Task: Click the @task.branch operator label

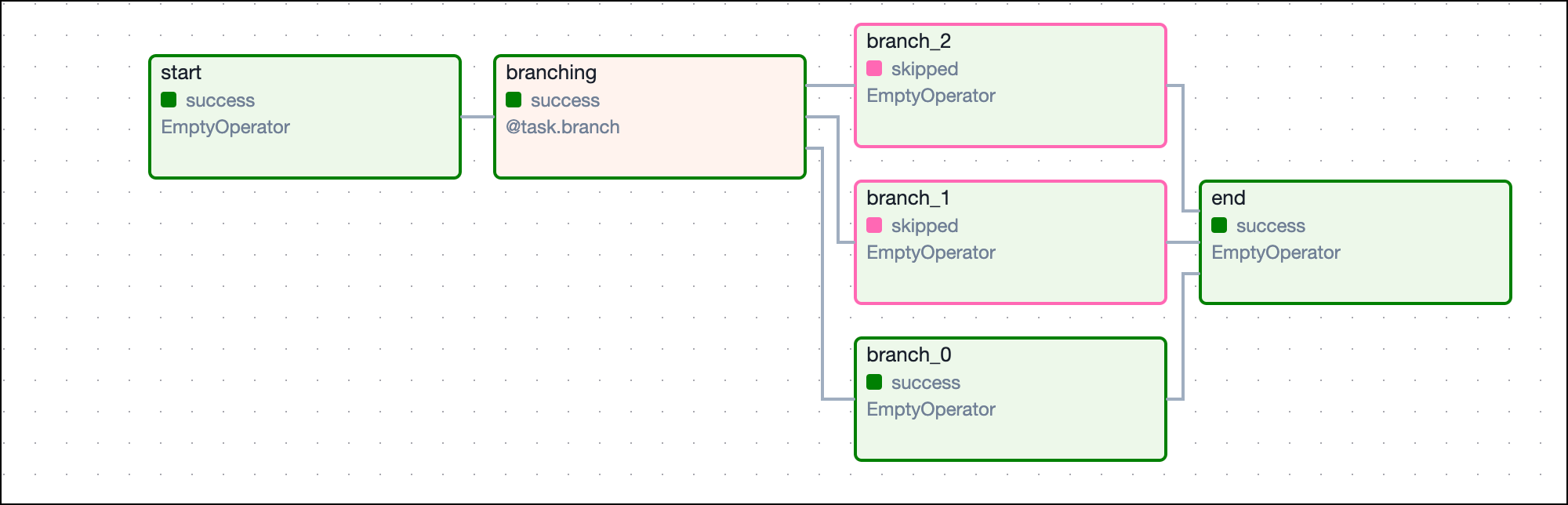Action: [x=563, y=127]
